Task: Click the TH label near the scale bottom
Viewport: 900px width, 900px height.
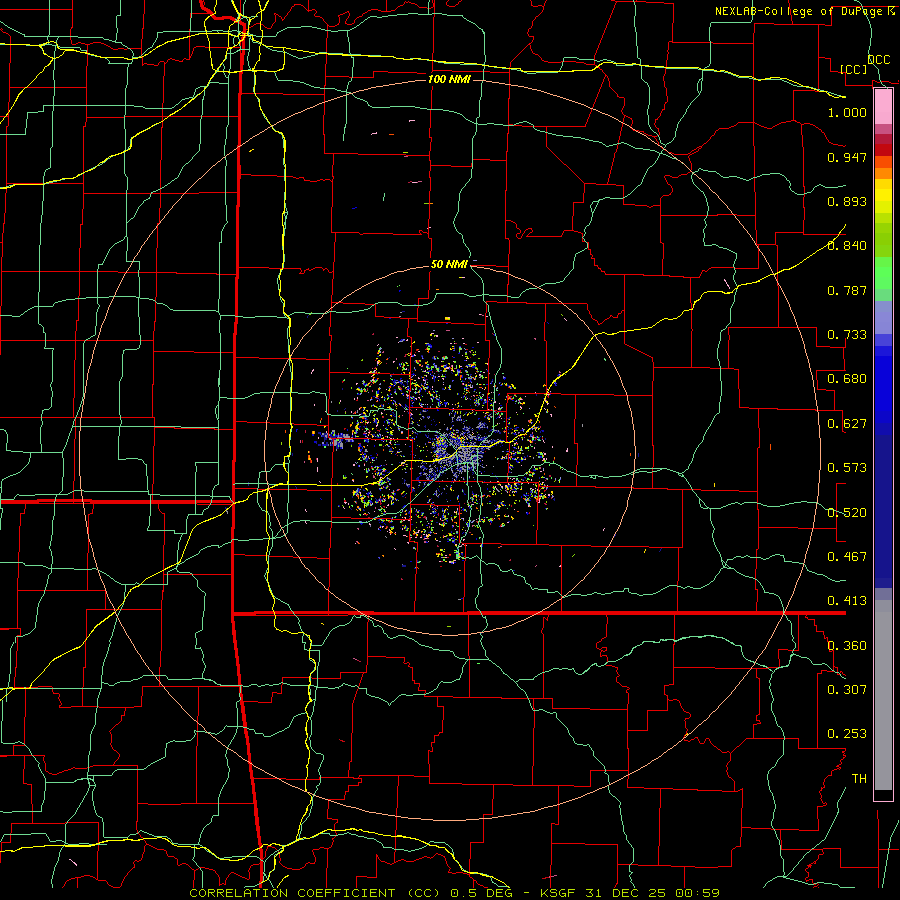Action: point(859,779)
